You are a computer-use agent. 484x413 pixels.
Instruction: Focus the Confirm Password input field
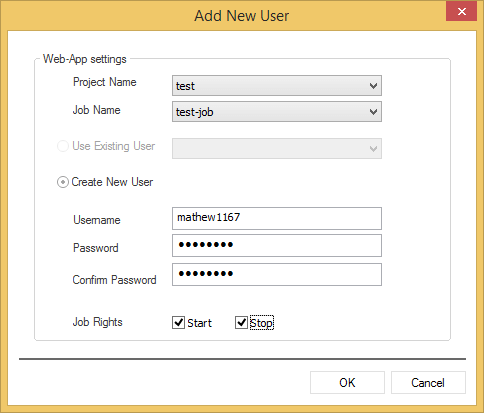pyautogui.click(x=277, y=275)
